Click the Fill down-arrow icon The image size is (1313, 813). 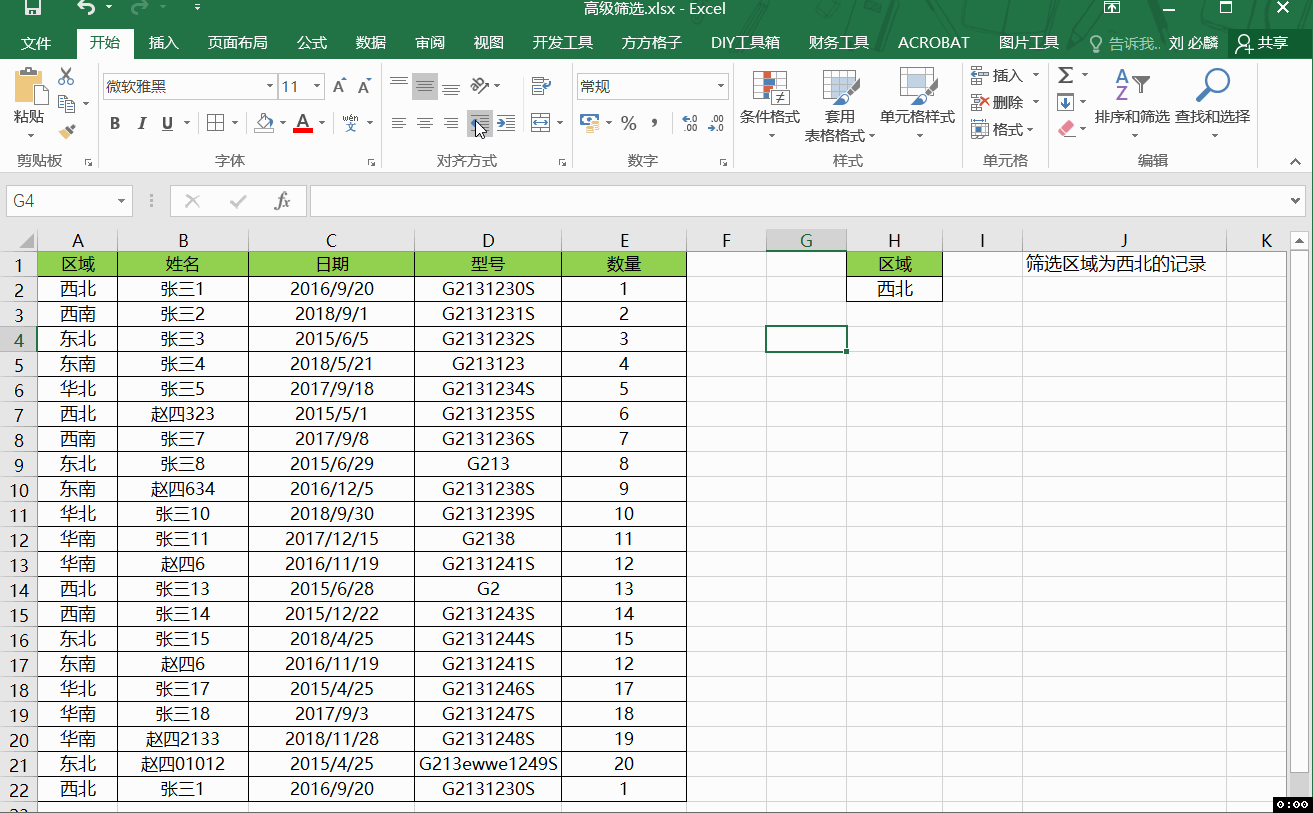[1066, 102]
